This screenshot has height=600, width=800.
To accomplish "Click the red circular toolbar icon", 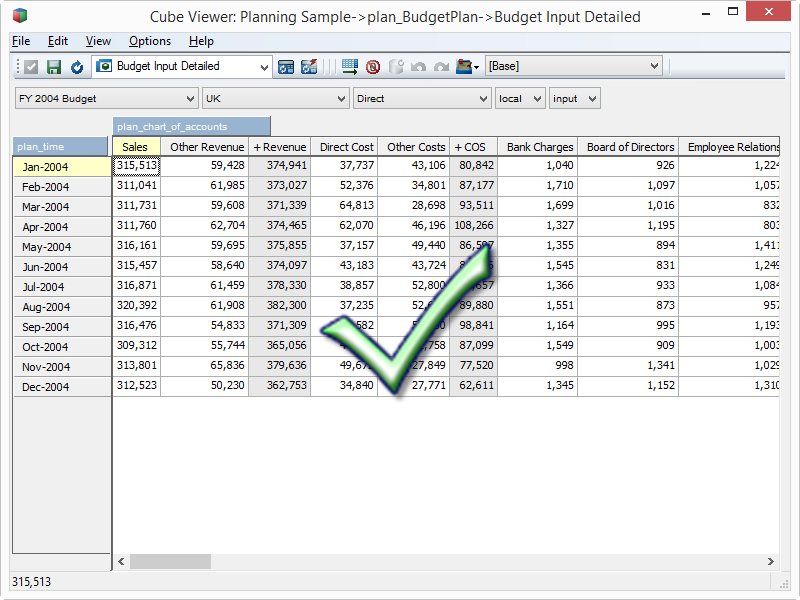I will [x=373, y=67].
